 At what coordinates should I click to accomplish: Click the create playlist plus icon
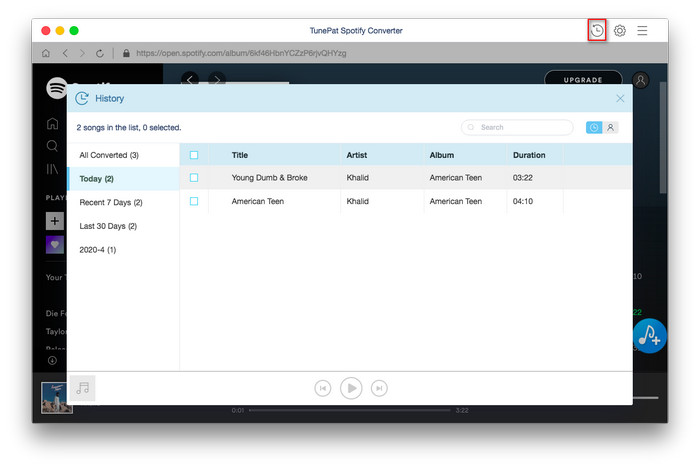(54, 221)
